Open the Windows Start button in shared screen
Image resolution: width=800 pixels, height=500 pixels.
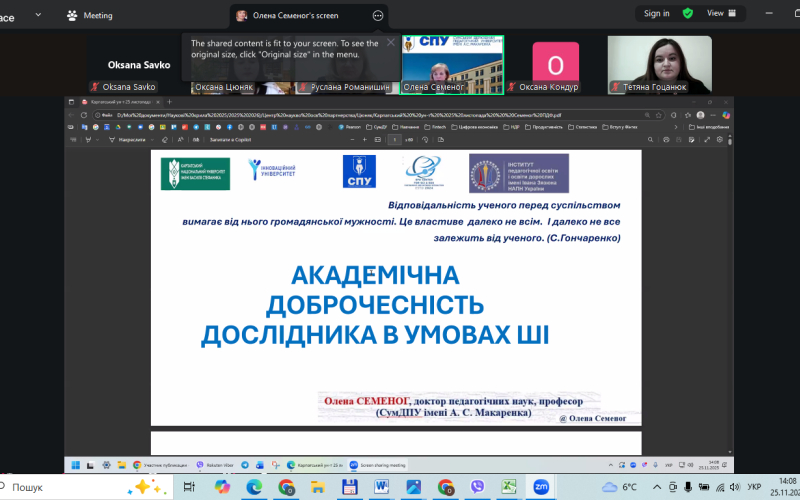(x=76, y=465)
